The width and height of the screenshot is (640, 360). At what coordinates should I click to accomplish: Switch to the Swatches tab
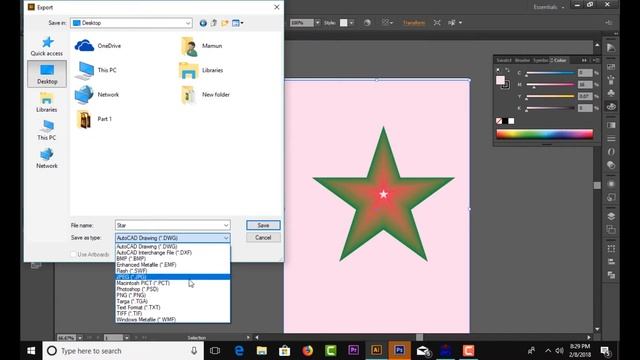click(x=504, y=60)
